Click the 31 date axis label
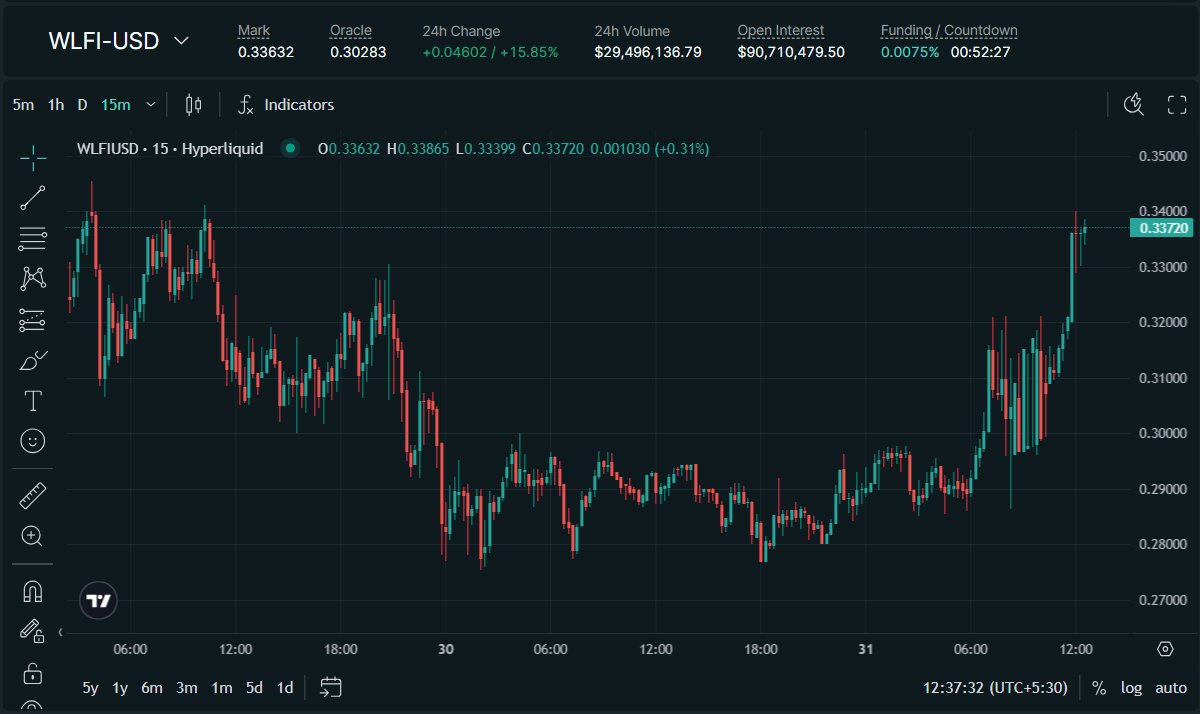The image size is (1200, 714). click(866, 649)
